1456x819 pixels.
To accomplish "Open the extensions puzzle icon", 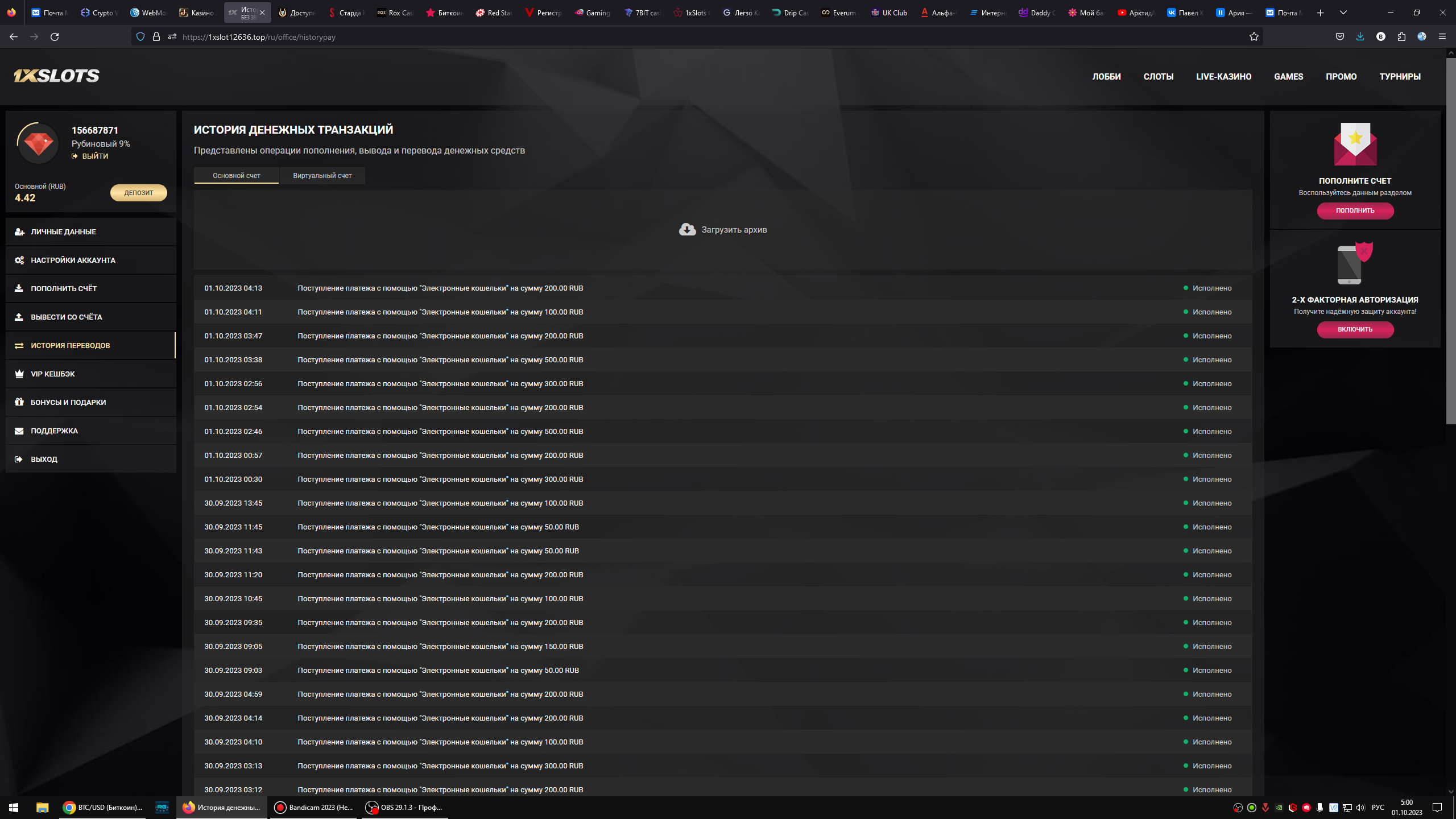I will tap(1401, 37).
